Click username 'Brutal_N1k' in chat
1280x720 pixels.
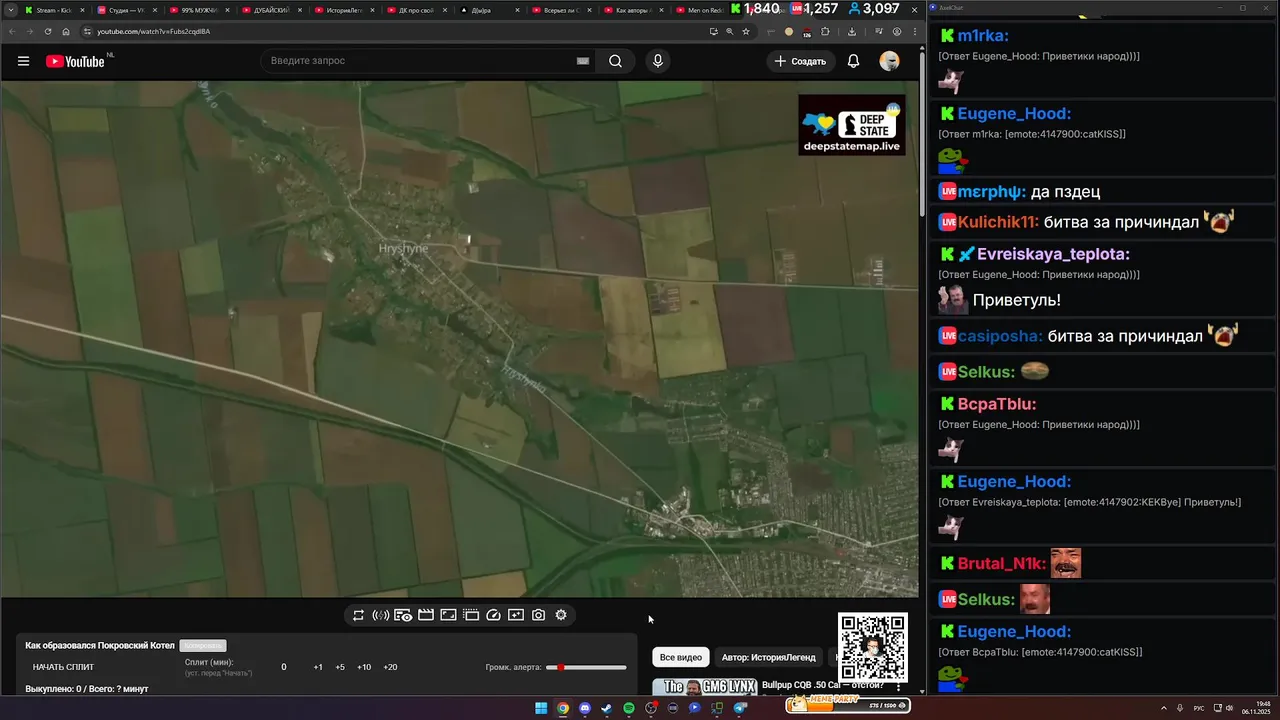(1002, 564)
